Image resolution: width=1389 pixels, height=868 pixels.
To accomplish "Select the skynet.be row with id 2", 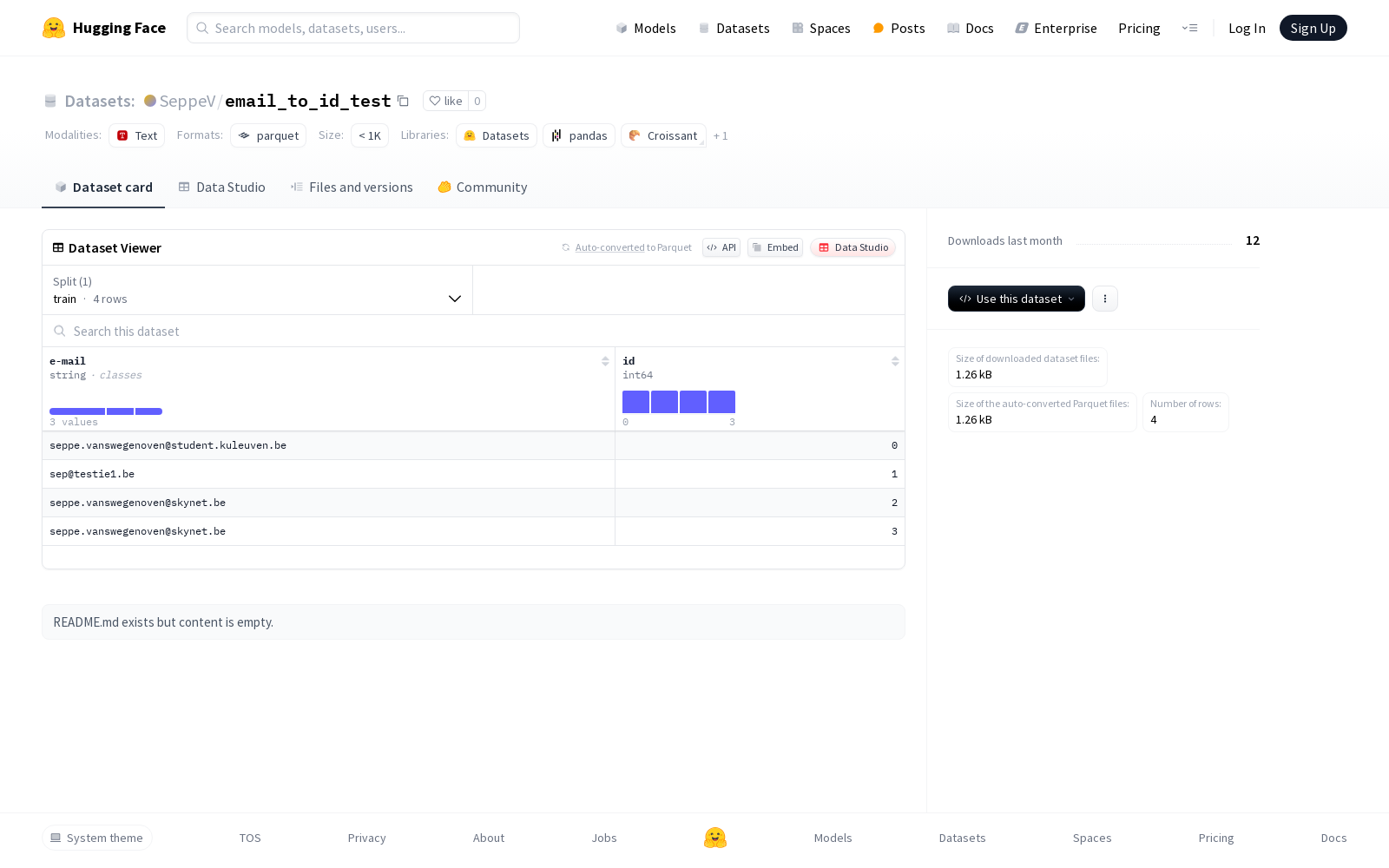I will (x=473, y=503).
